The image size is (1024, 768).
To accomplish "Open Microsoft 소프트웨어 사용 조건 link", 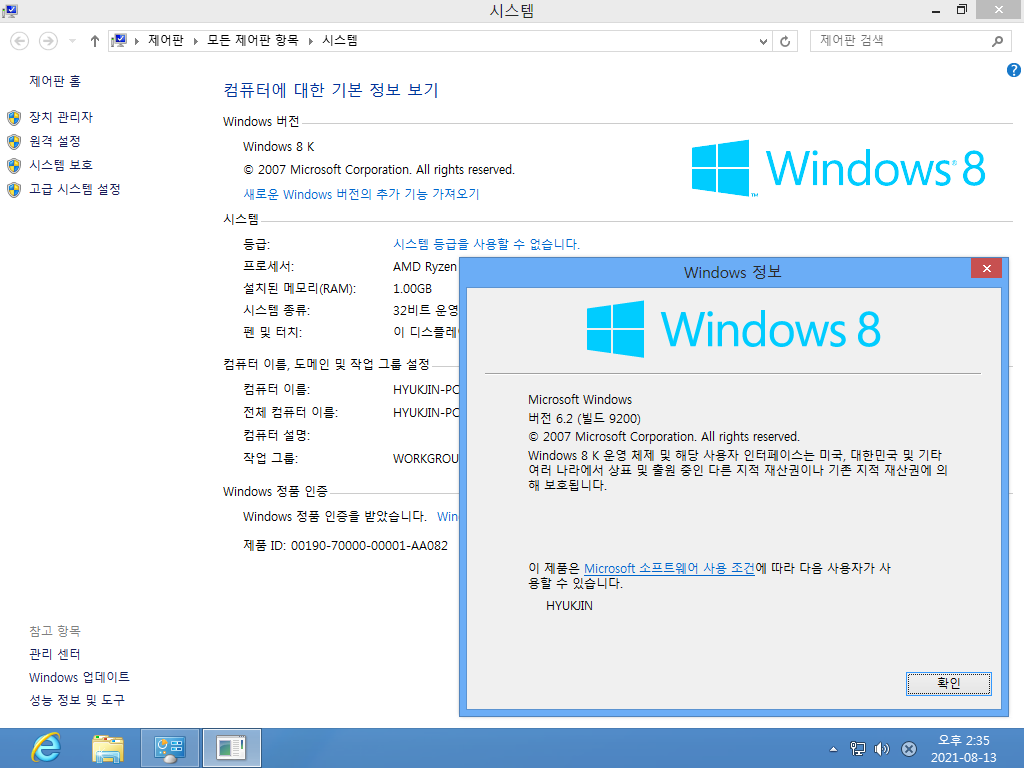I will pyautogui.click(x=669, y=568).
